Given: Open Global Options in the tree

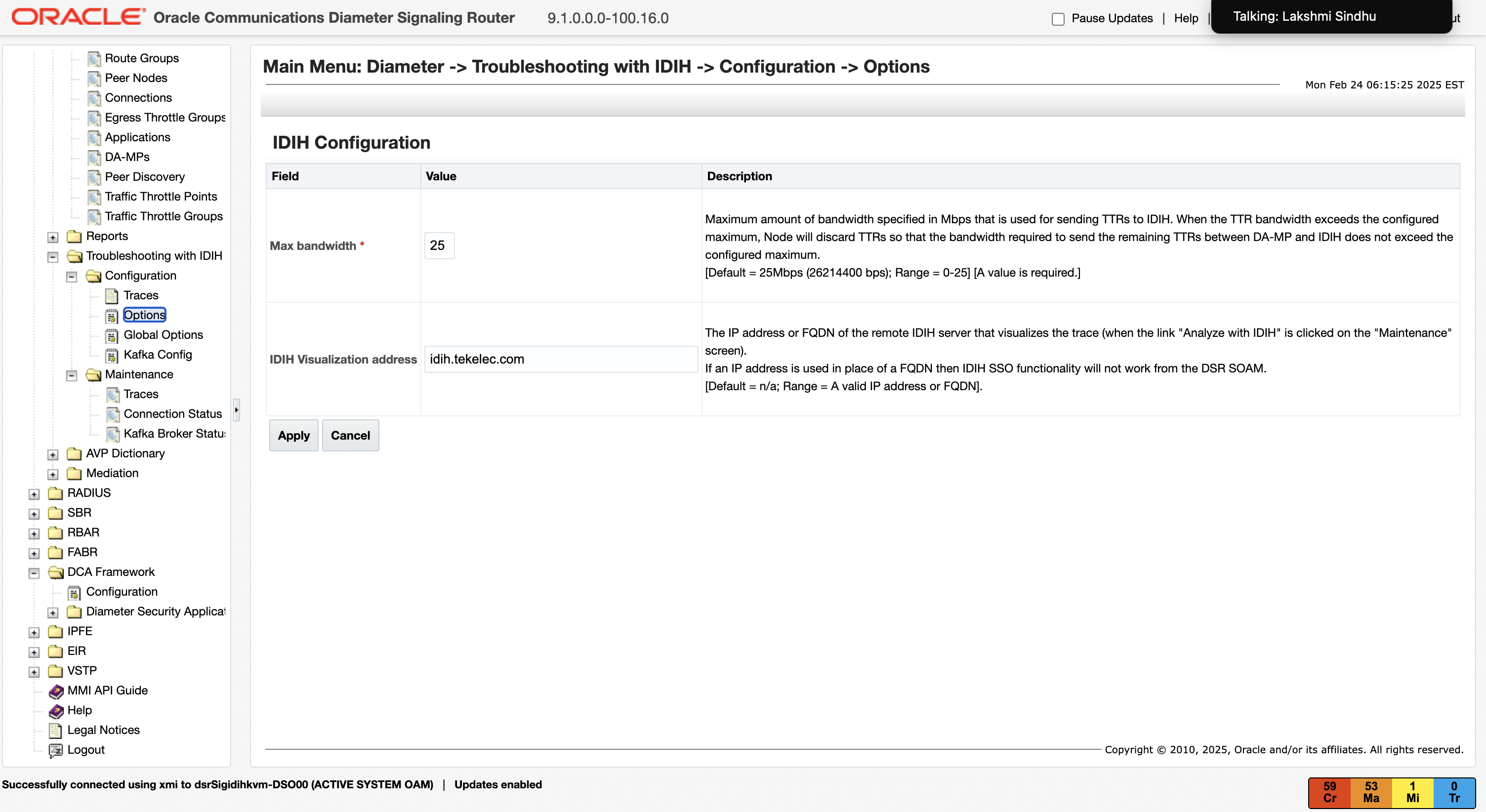Looking at the screenshot, I should click(x=163, y=334).
